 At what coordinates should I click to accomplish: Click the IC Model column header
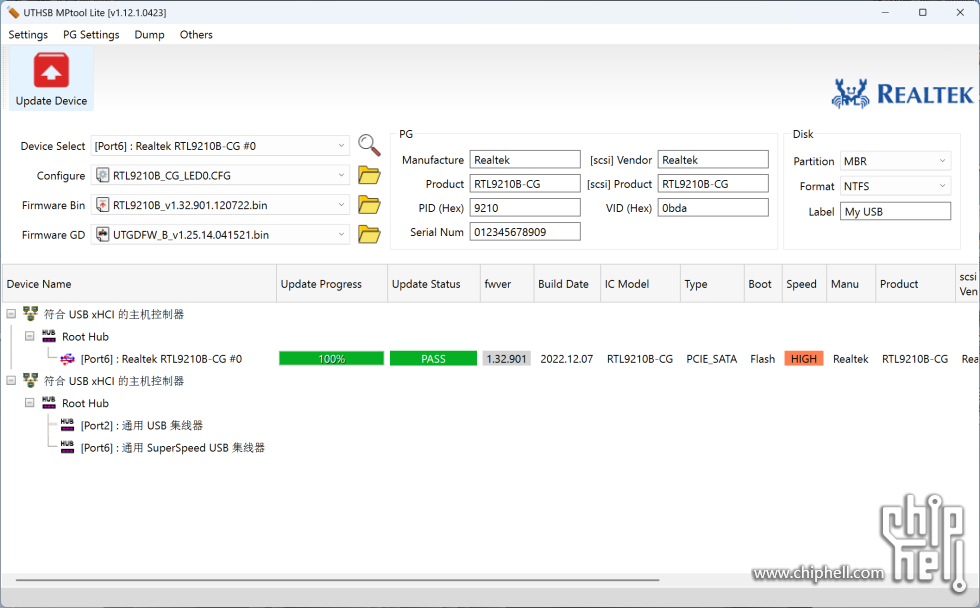[640, 284]
